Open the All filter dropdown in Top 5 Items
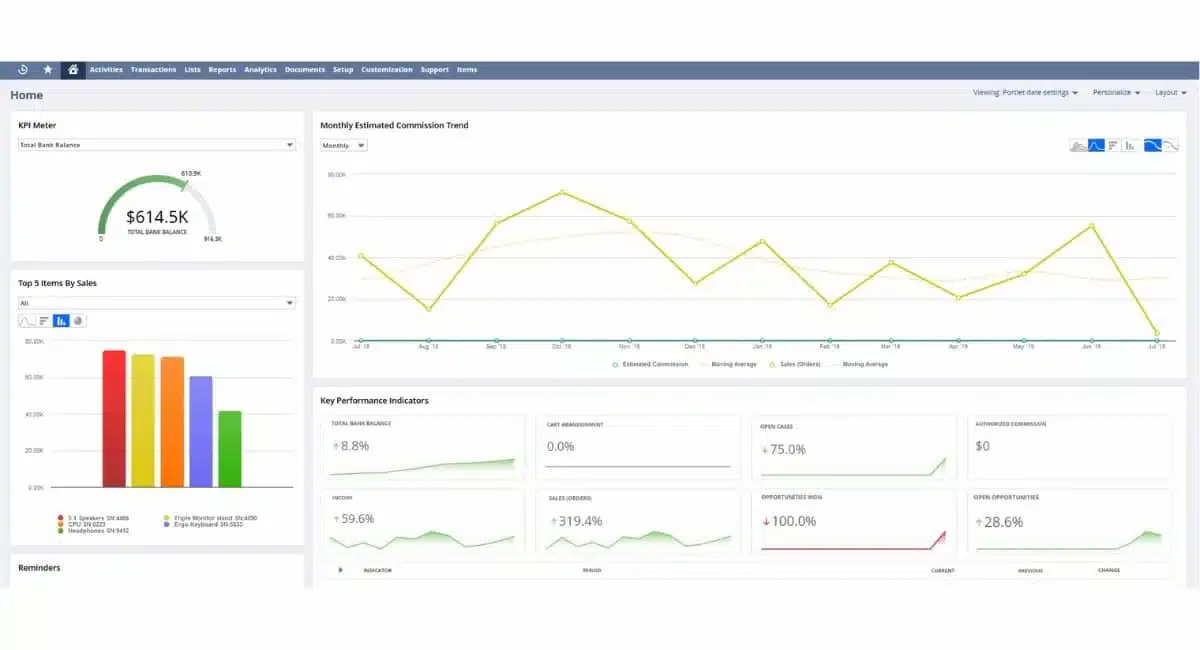 click(157, 302)
